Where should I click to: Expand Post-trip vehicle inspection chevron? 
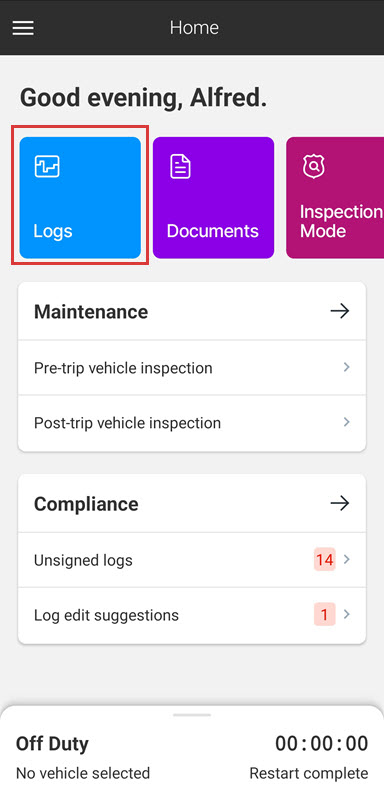[347, 422]
